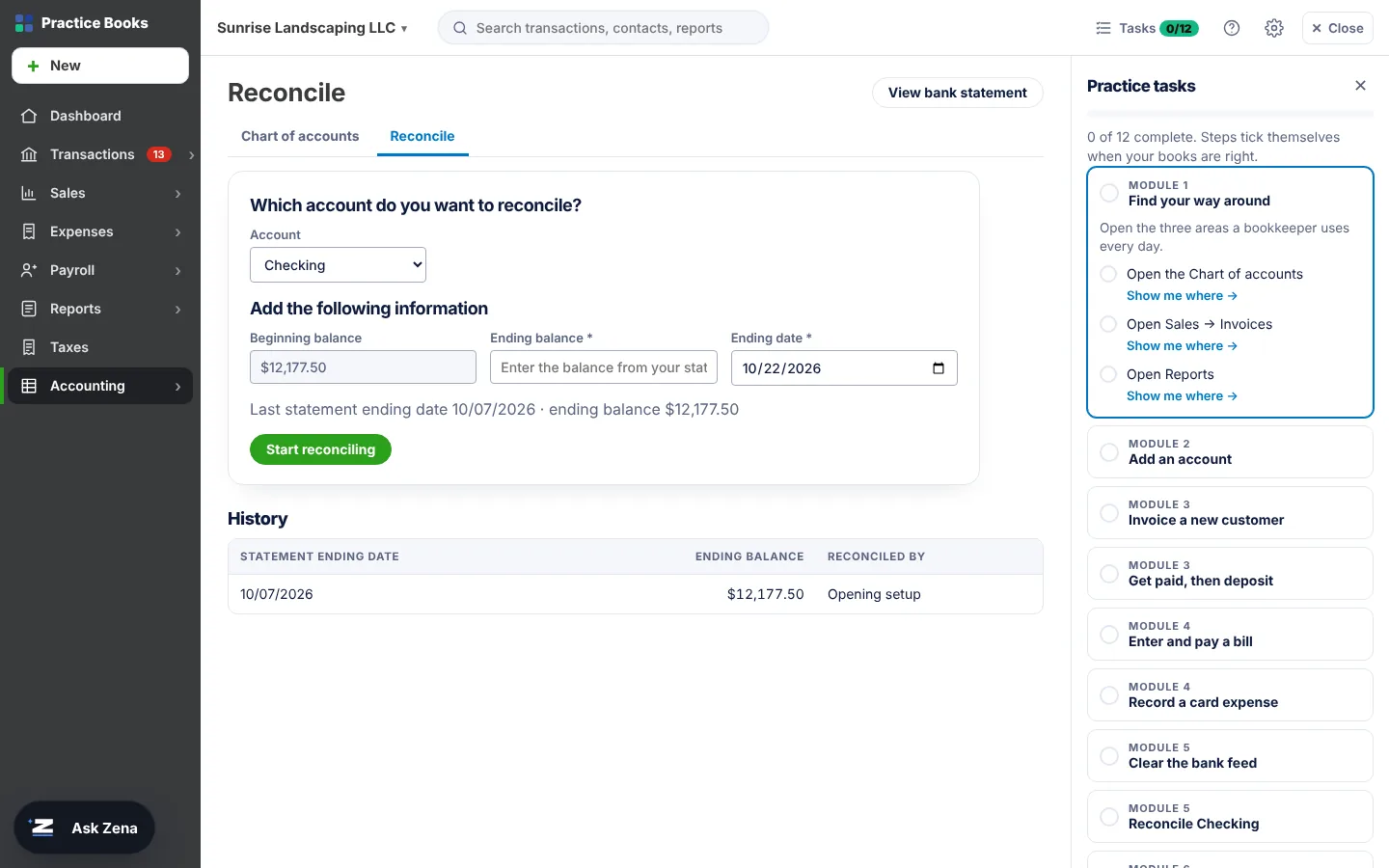The height and width of the screenshot is (868, 1389).
Task: Tick the Invoice a new customer circle
Action: pyautogui.click(x=1109, y=512)
